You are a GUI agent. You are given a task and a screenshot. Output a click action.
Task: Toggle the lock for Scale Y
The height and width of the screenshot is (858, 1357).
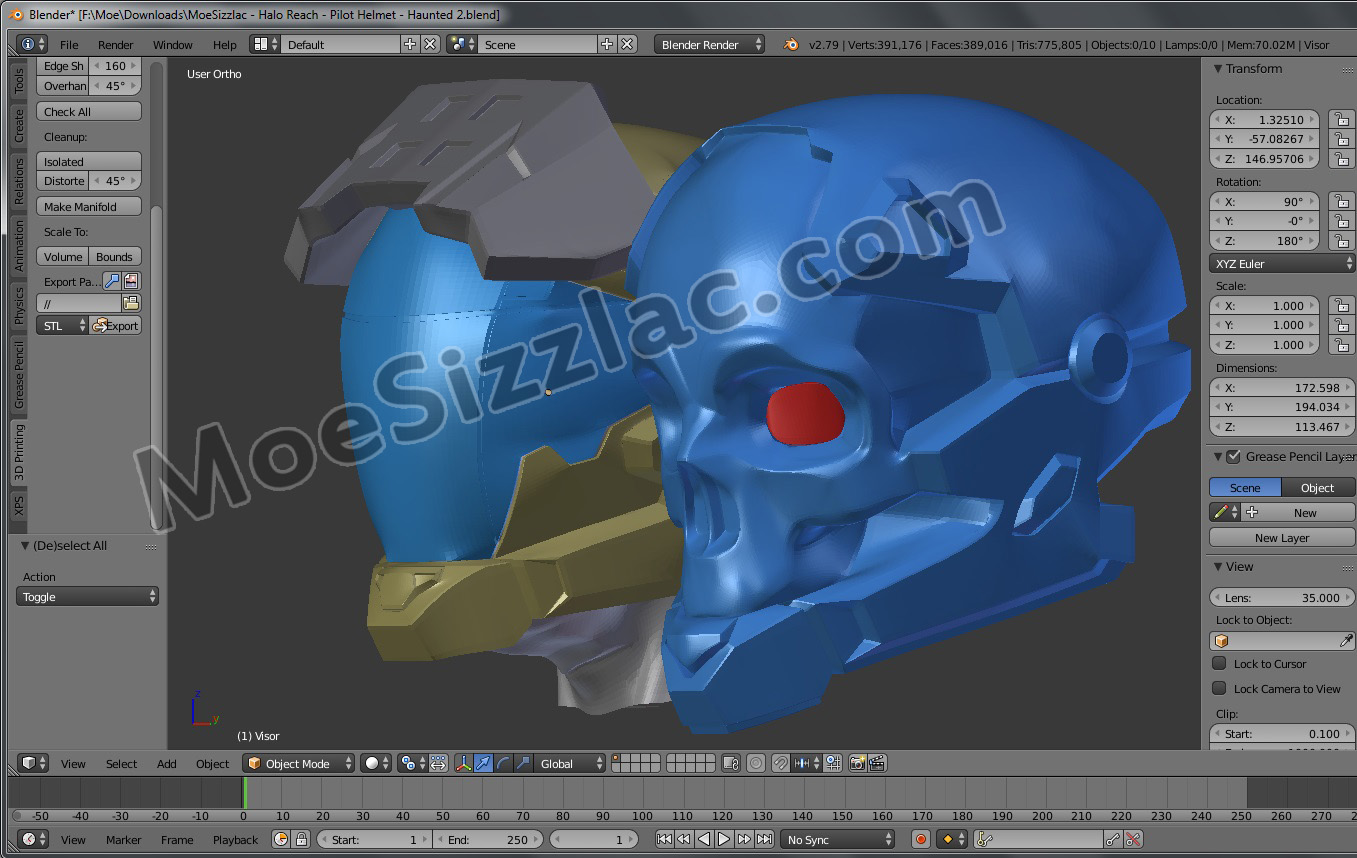point(1340,325)
